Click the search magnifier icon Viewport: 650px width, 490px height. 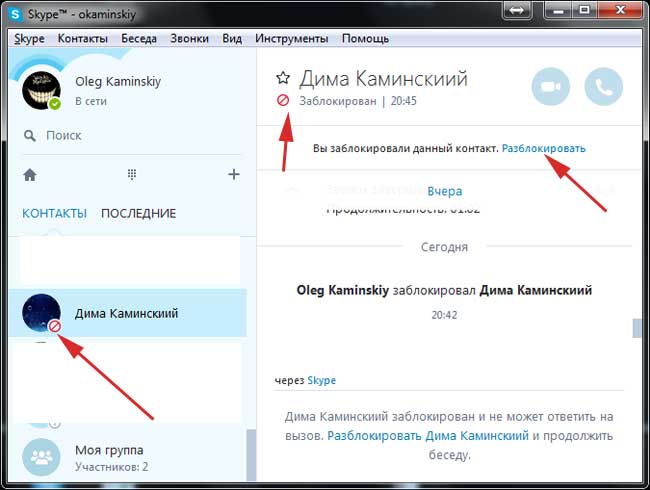click(30, 135)
